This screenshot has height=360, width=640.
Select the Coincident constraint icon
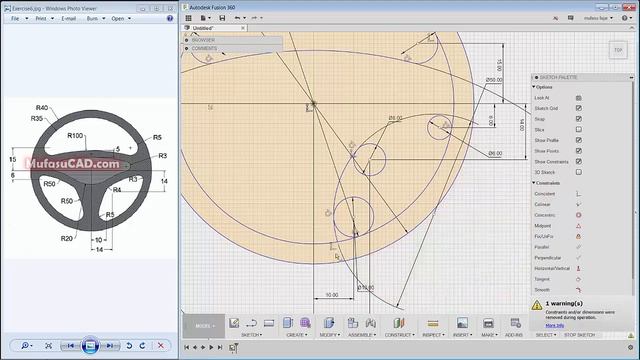coord(578,194)
